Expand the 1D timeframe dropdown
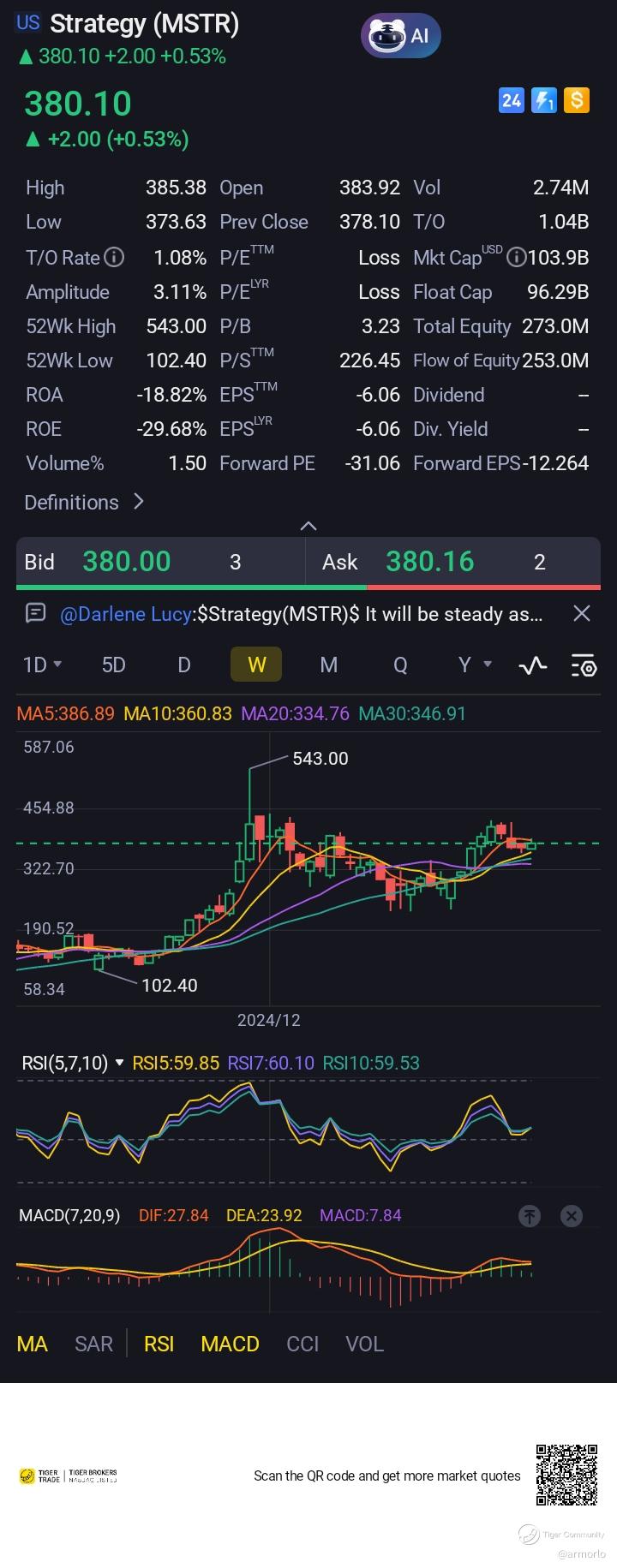Viewport: 617px width, 1568px height. 42,665
